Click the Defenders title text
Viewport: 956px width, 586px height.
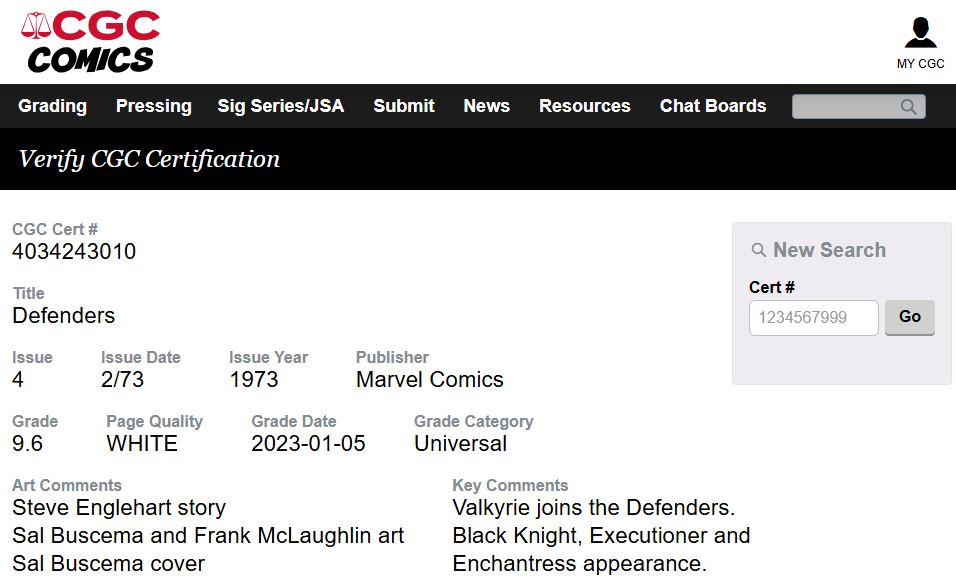64,316
